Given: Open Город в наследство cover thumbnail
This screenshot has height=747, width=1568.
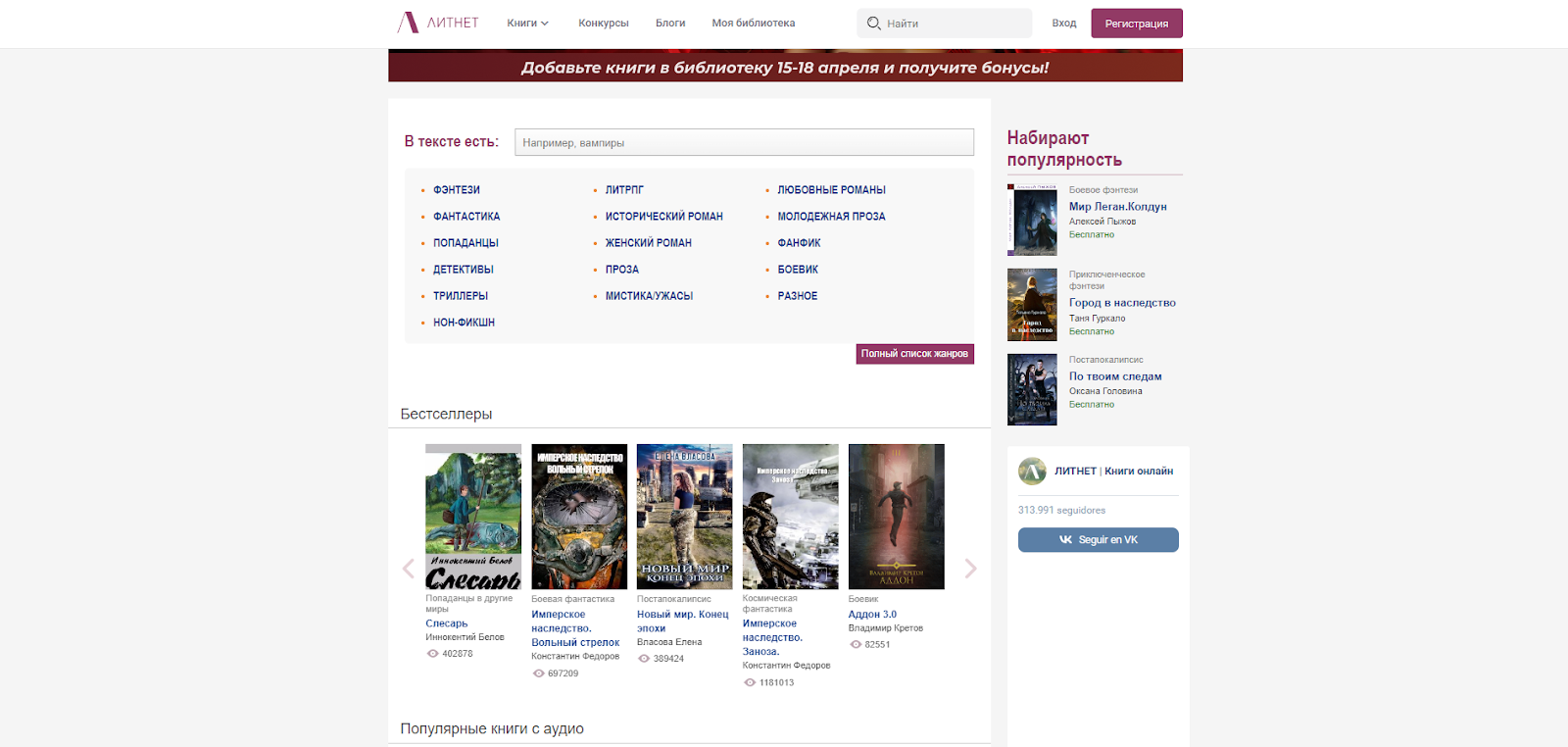Looking at the screenshot, I should 1032,305.
